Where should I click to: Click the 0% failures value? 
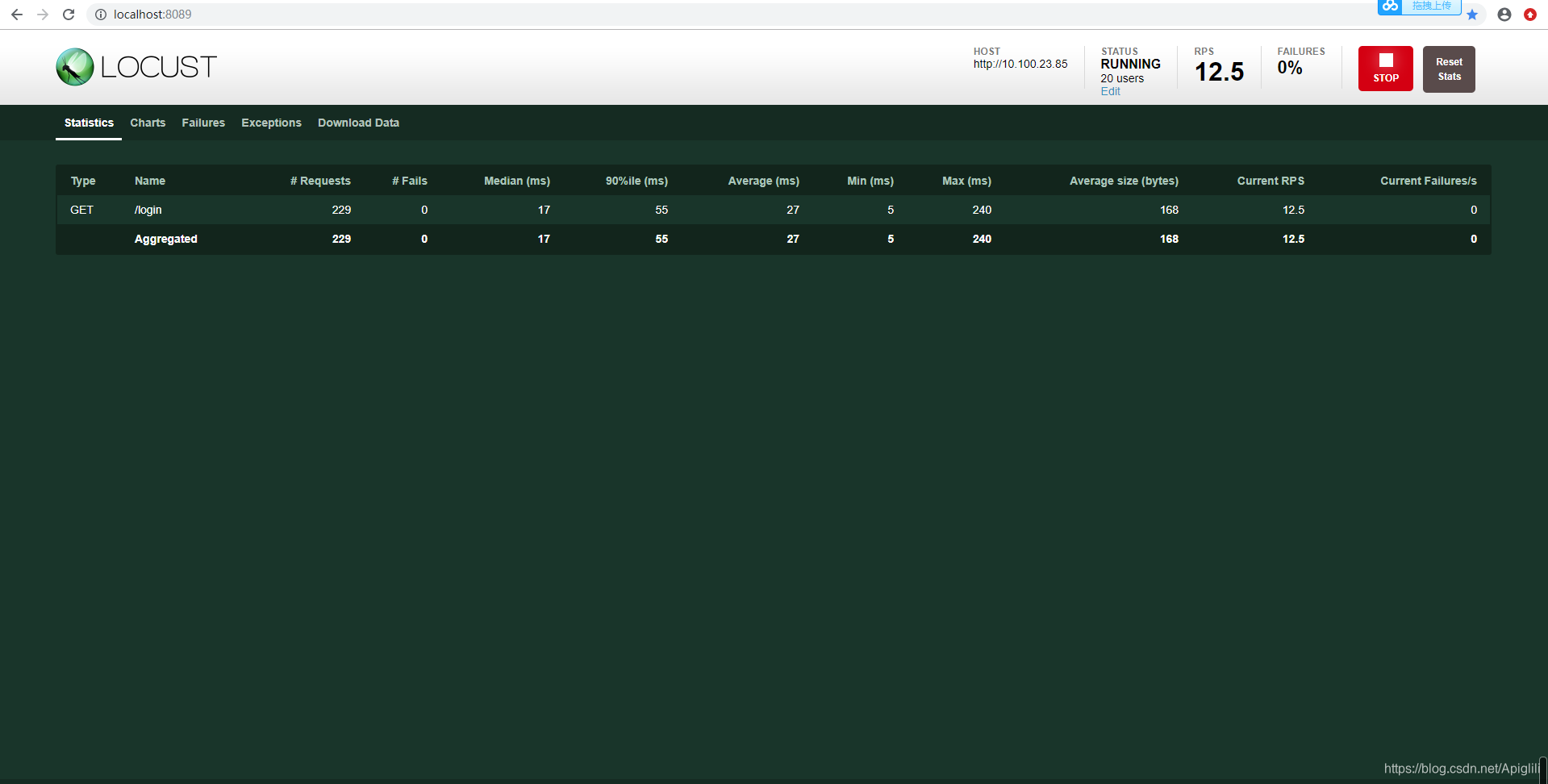pyautogui.click(x=1289, y=68)
